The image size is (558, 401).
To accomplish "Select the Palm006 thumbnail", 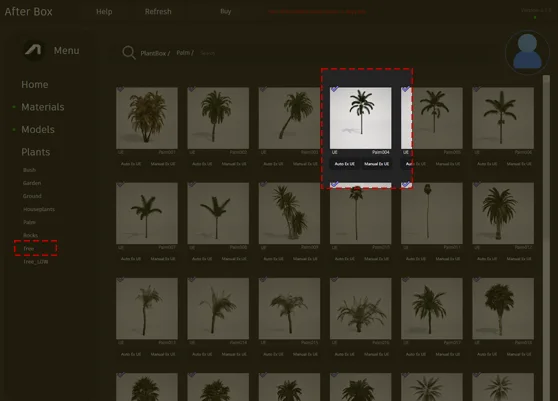I will 503,118.
